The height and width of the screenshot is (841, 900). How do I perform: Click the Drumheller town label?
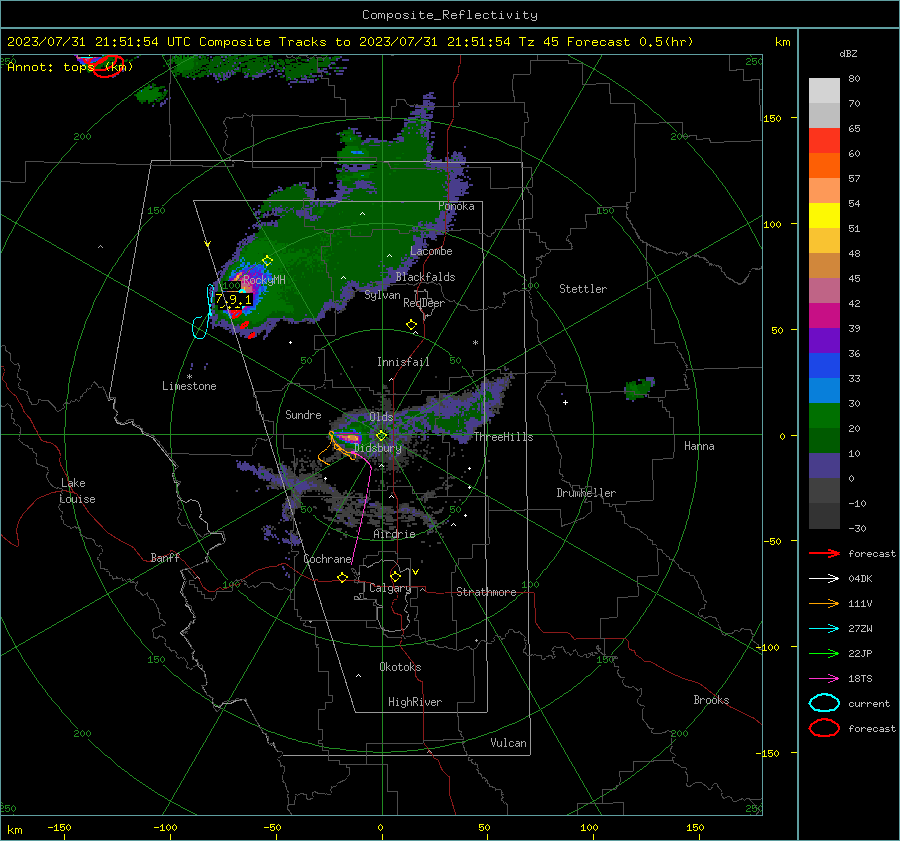click(586, 493)
